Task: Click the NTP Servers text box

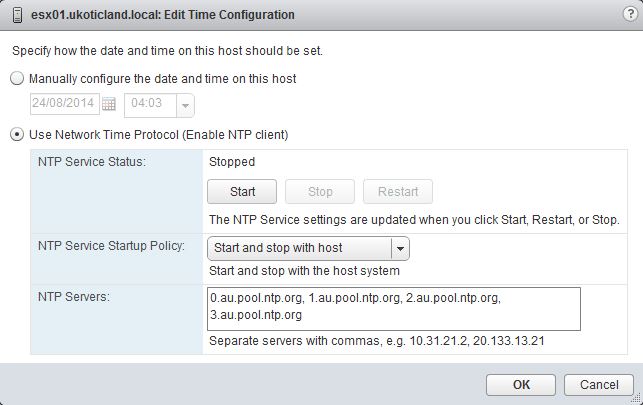Action: 394,309
